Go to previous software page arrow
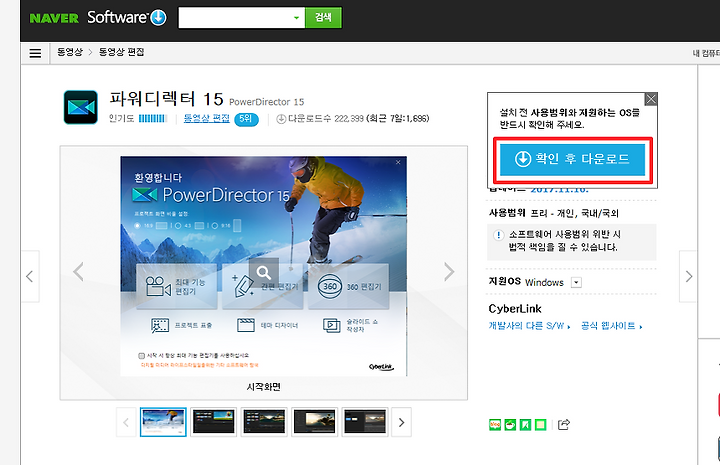The height and width of the screenshot is (465, 720). (30, 276)
